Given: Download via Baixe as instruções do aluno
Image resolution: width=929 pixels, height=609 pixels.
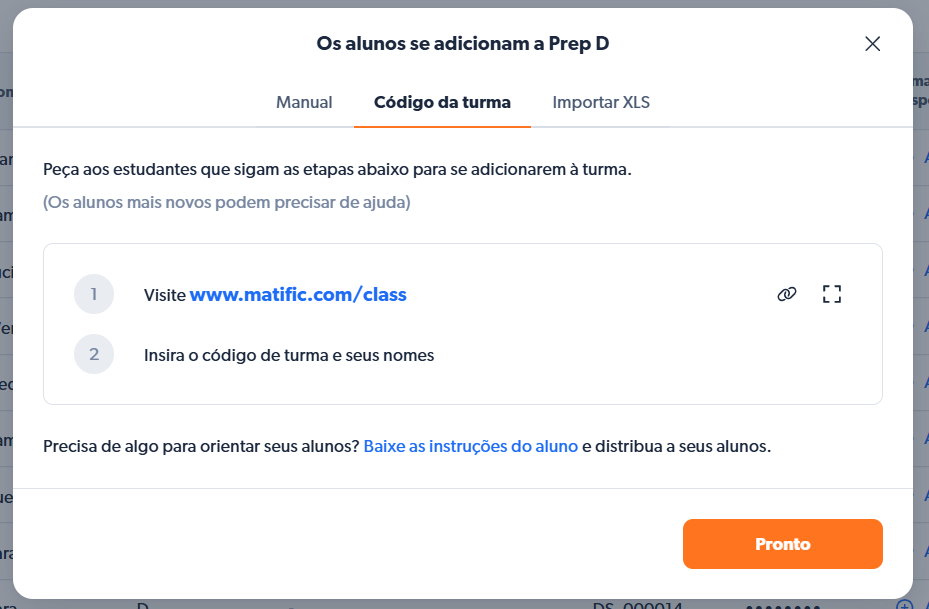Looking at the screenshot, I should 470,446.
